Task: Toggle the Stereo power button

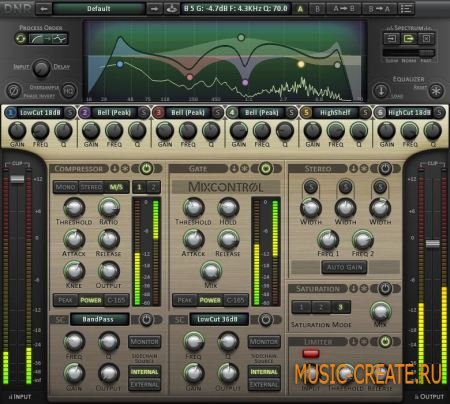Action: coord(385,169)
